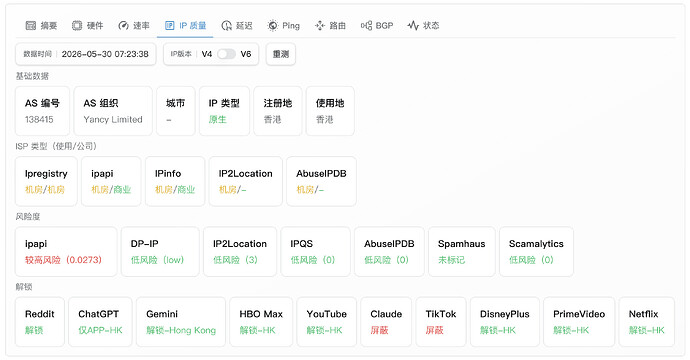Screen dimensions: 690x360
Task: Open the BGP tab
Action: click(377, 26)
